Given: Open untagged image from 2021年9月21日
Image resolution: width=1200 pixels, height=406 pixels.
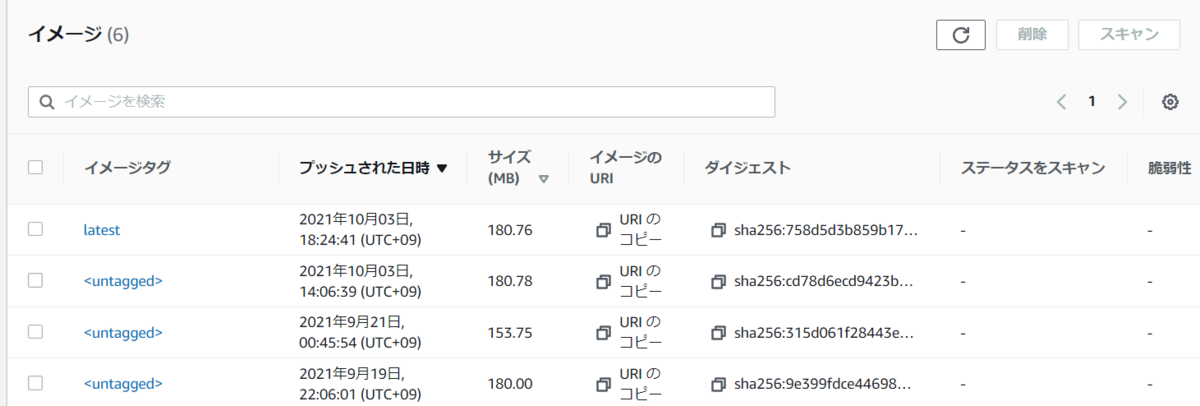Looking at the screenshot, I should (x=122, y=332).
